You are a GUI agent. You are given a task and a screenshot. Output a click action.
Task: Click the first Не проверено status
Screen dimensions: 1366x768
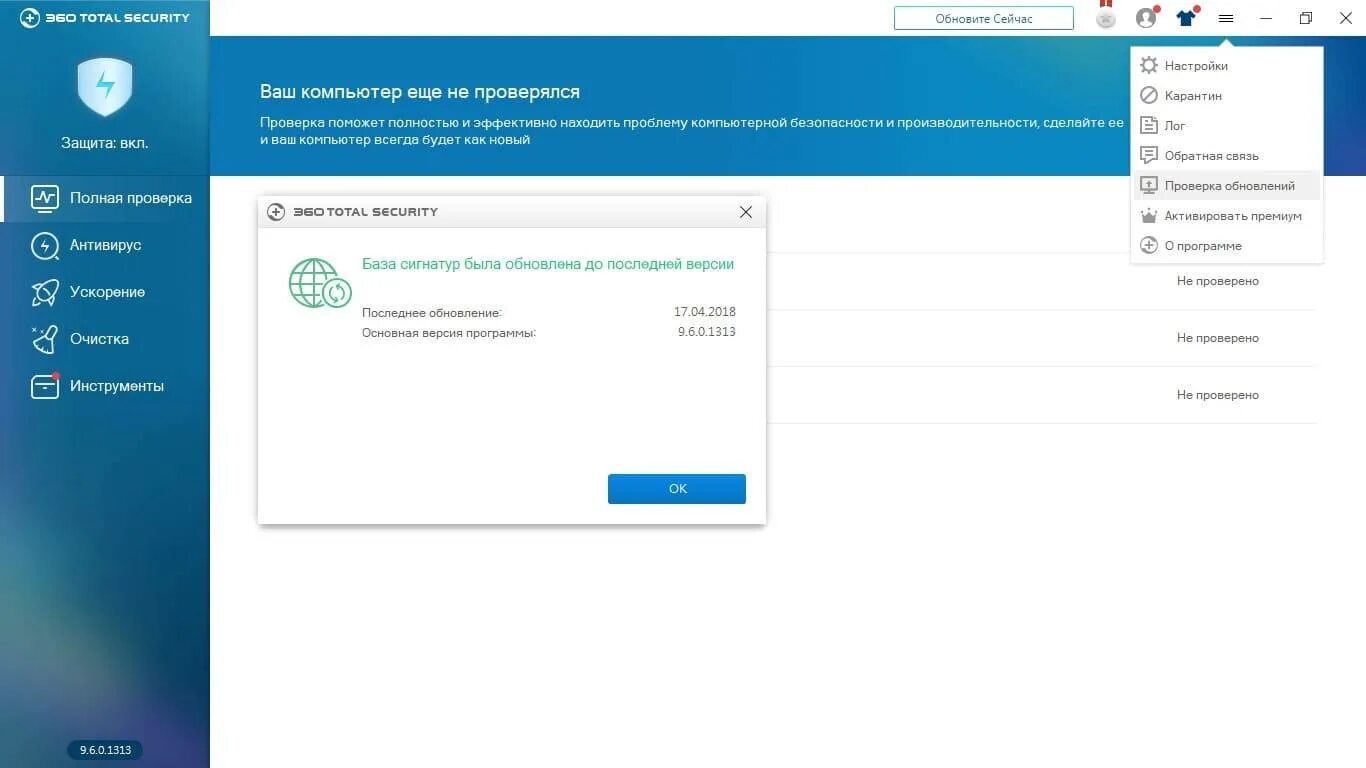[1218, 281]
